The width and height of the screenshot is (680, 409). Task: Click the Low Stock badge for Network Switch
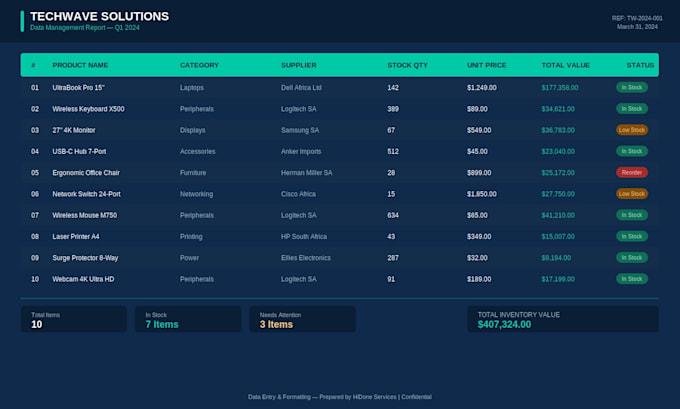(x=632, y=194)
